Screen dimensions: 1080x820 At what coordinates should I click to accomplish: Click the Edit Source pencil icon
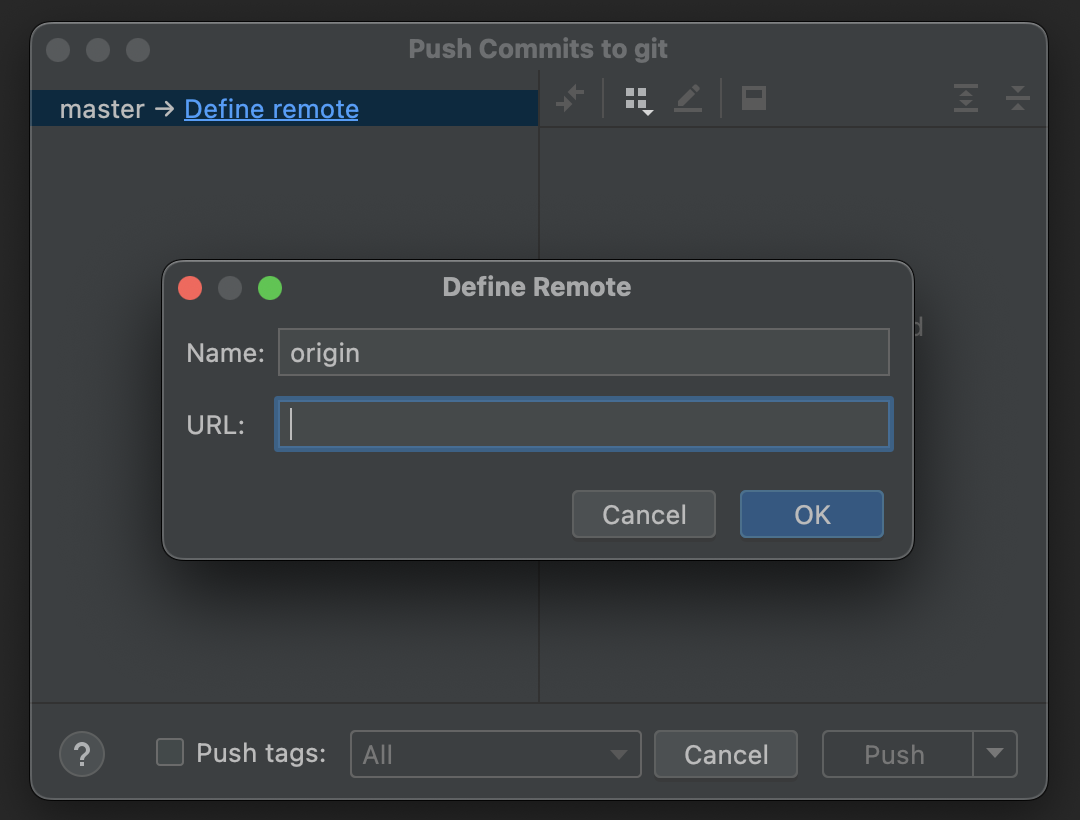pyautogui.click(x=688, y=98)
